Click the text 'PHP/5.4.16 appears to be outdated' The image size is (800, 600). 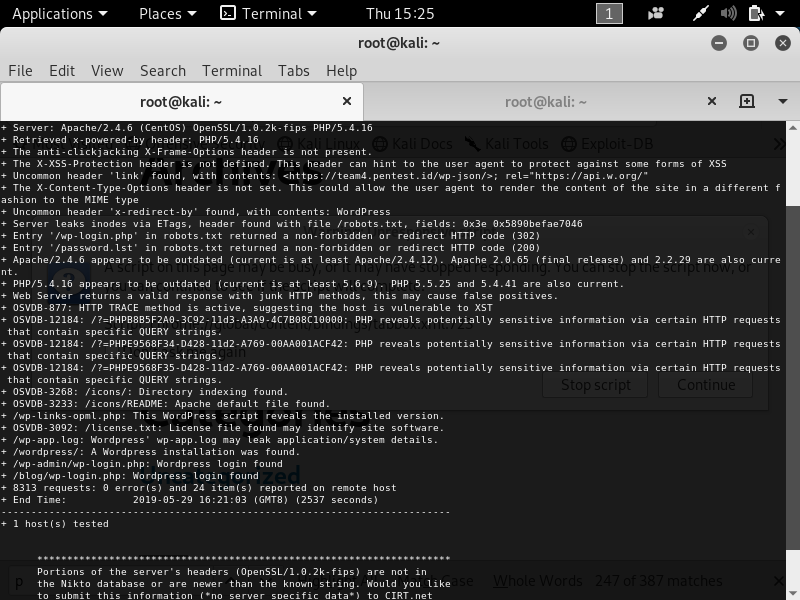pyautogui.click(x=112, y=284)
